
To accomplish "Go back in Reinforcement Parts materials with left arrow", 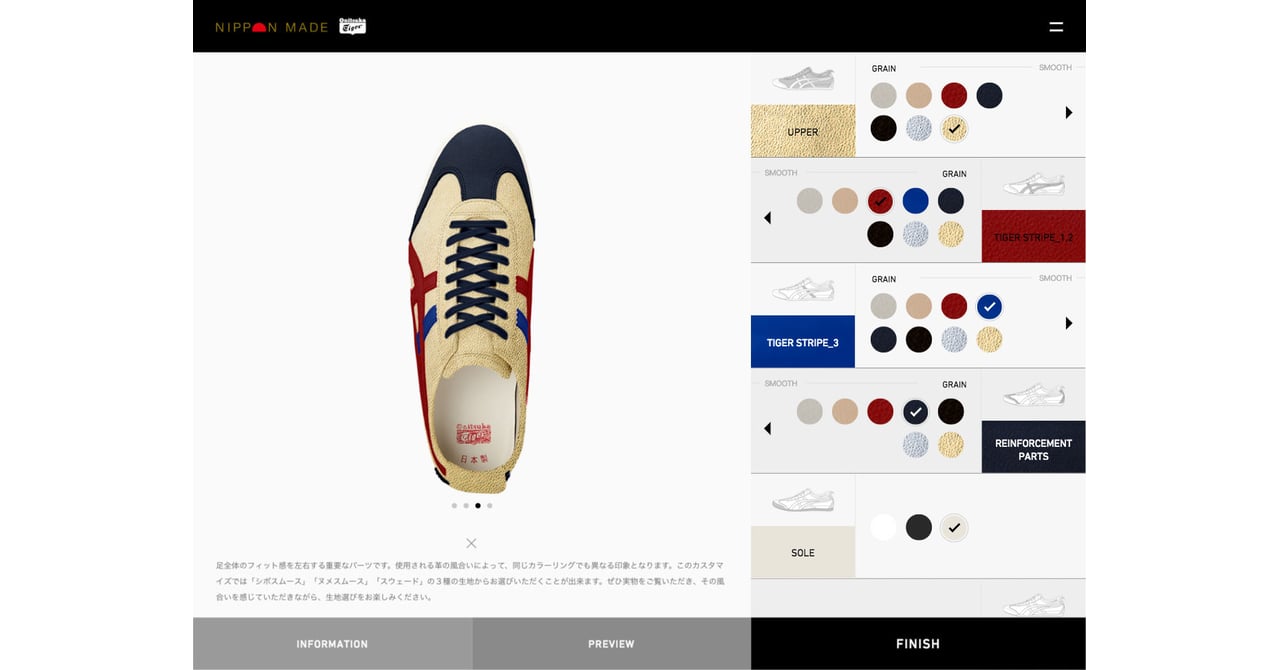I will [x=767, y=428].
